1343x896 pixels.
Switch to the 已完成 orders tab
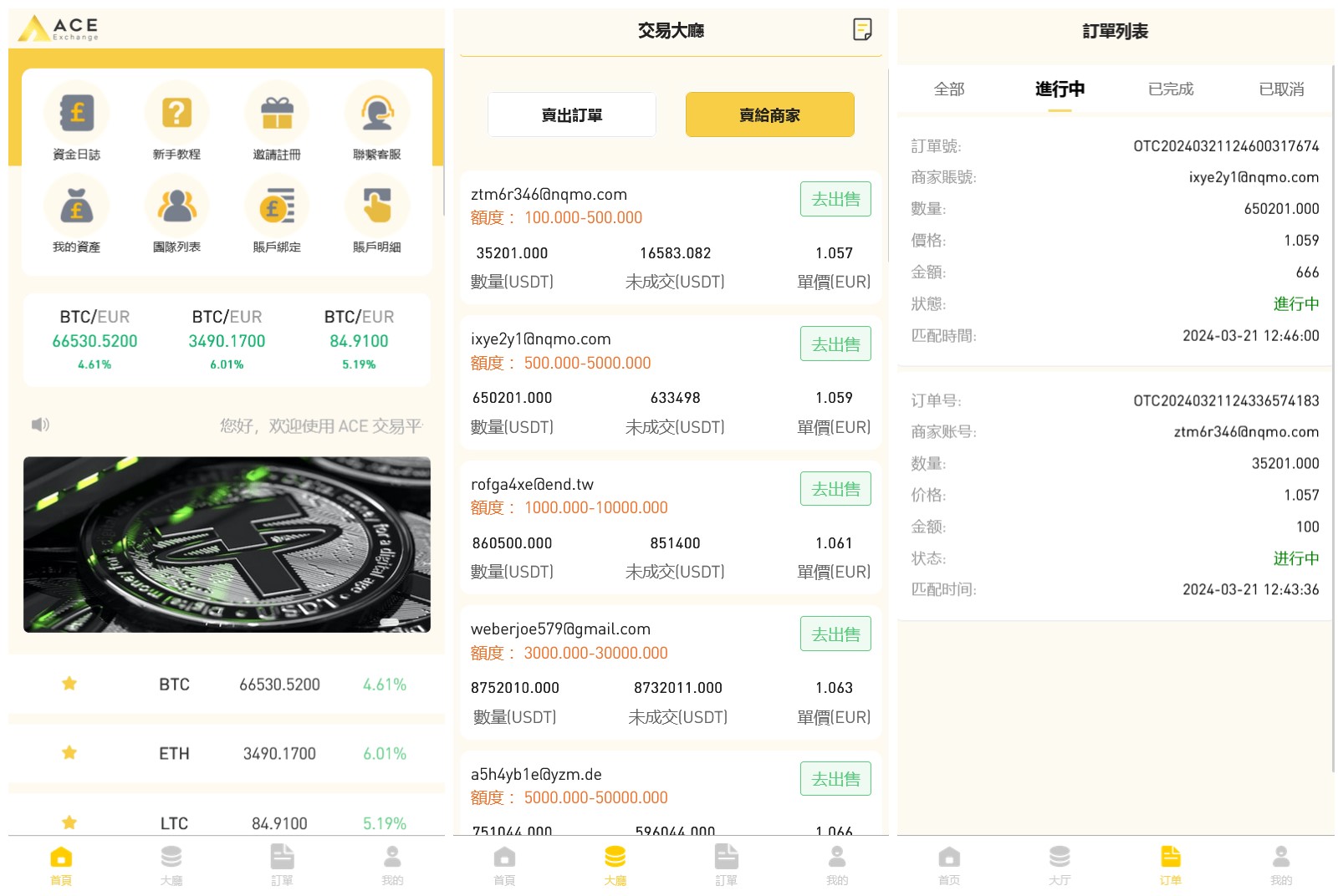pyautogui.click(x=1170, y=89)
